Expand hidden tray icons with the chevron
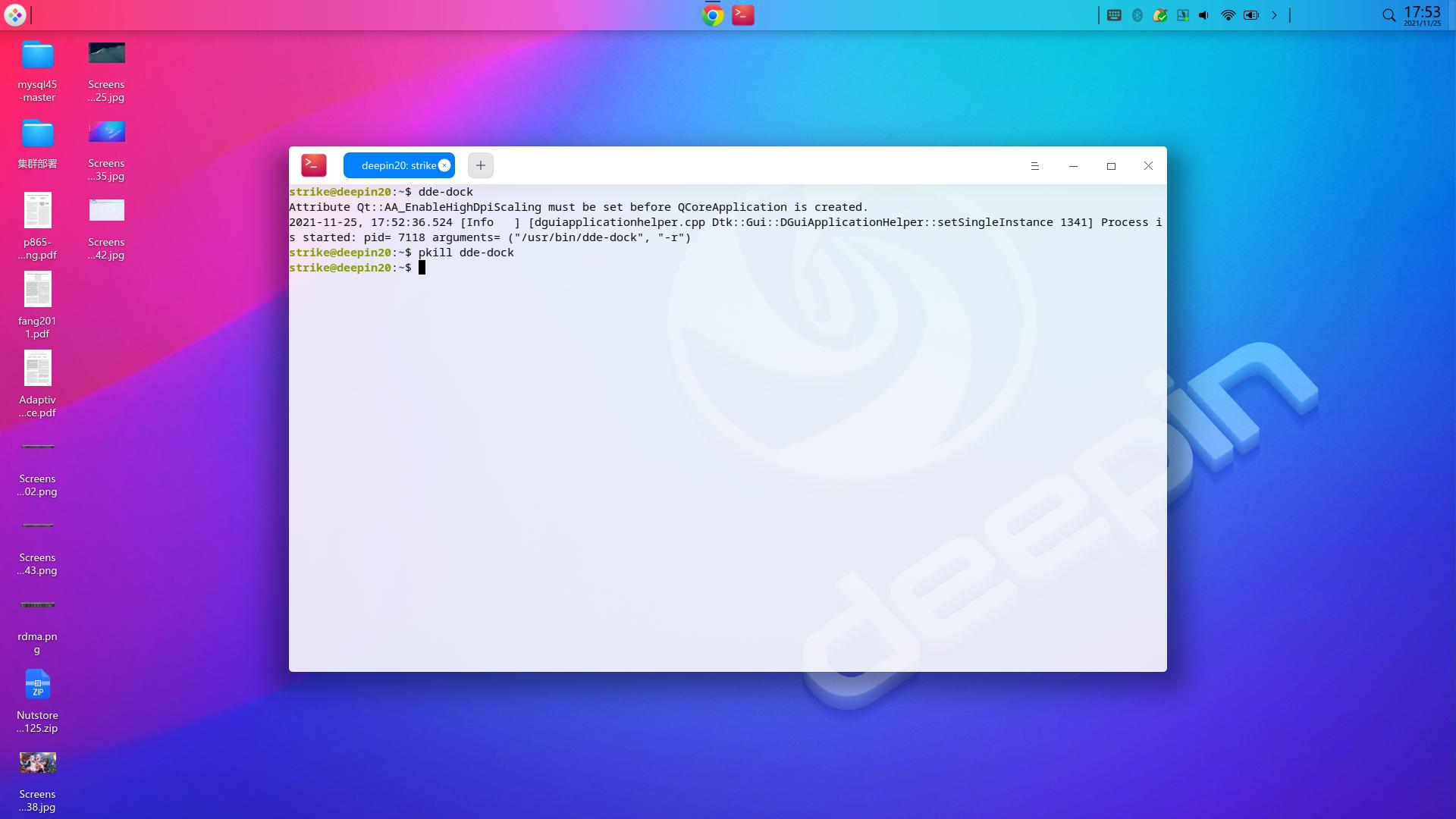Image resolution: width=1456 pixels, height=819 pixels. pyautogui.click(x=1273, y=15)
